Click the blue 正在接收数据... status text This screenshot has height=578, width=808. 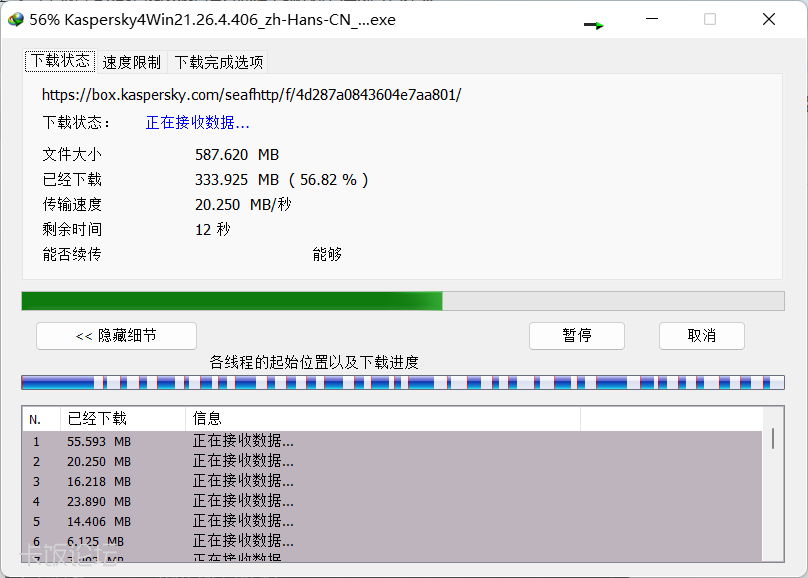(x=197, y=123)
